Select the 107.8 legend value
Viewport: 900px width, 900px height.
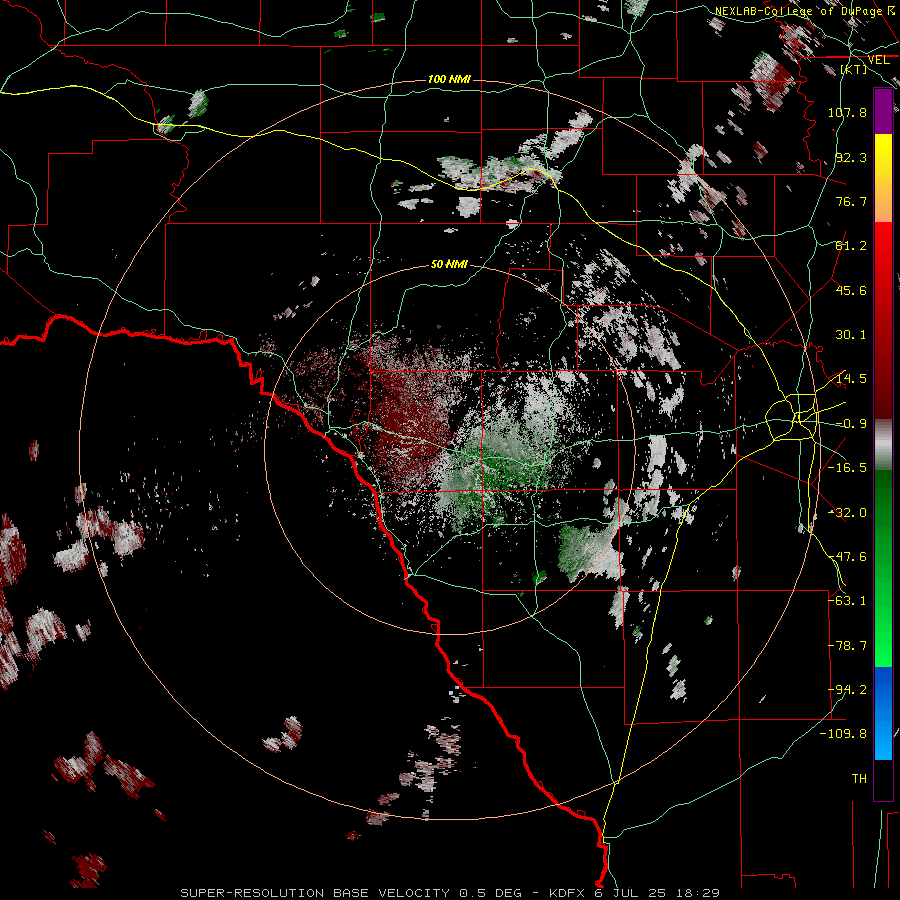click(847, 112)
